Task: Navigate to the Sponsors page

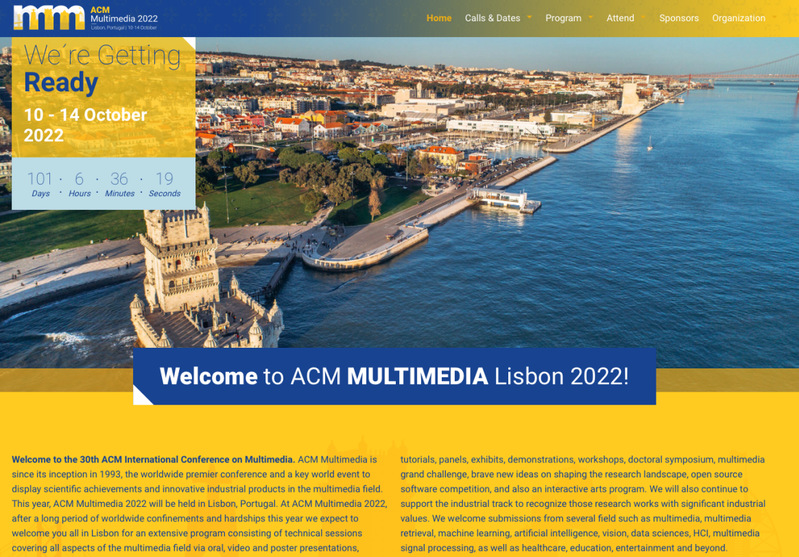Action: (x=679, y=18)
